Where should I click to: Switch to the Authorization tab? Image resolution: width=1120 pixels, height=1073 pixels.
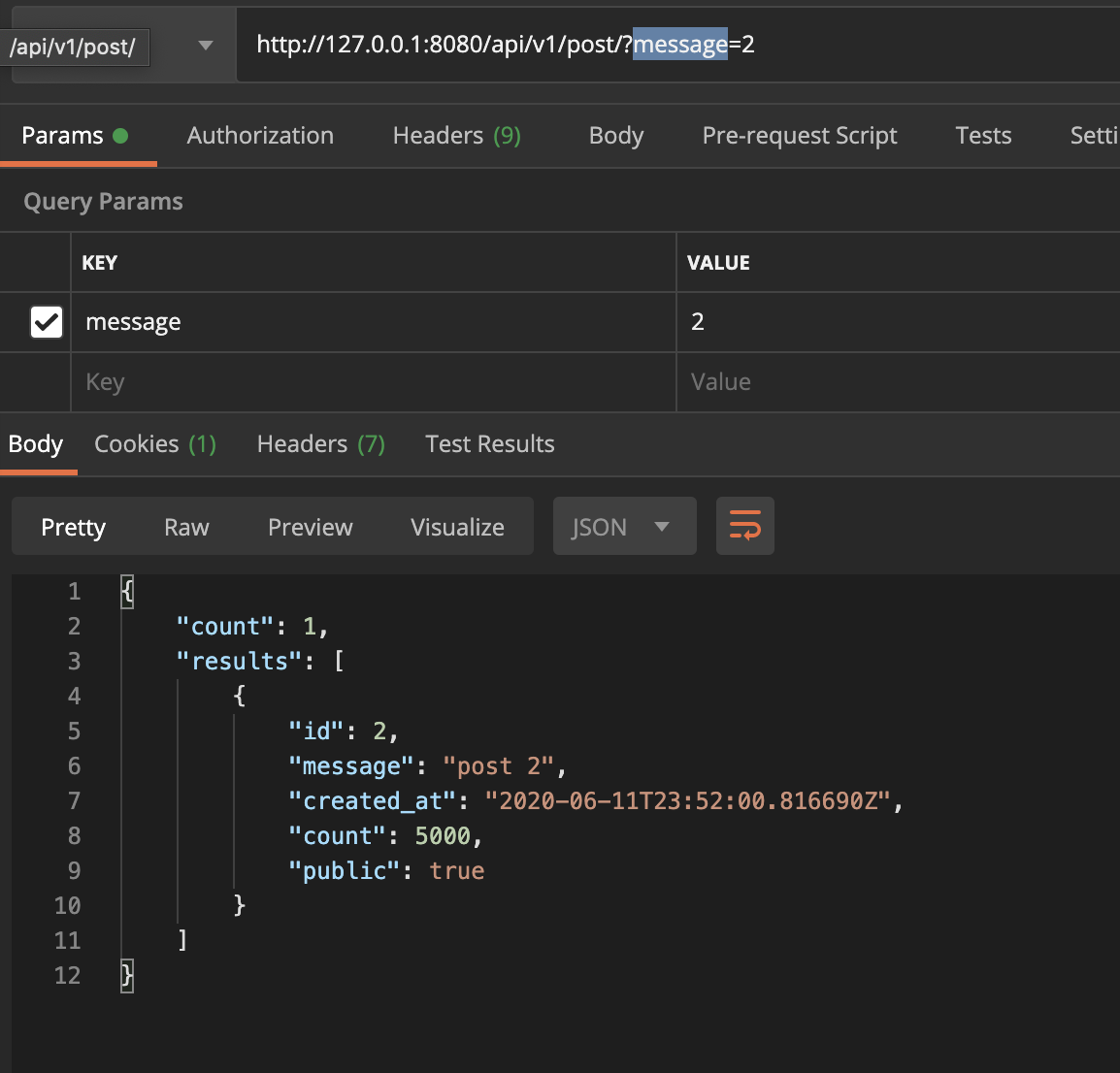(x=260, y=136)
